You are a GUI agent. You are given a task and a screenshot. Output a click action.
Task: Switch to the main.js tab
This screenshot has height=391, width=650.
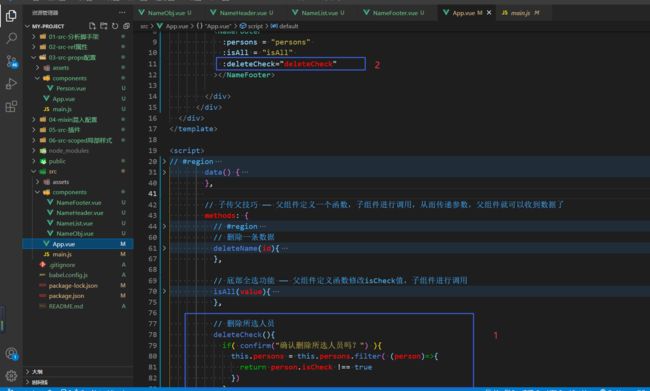(521, 13)
